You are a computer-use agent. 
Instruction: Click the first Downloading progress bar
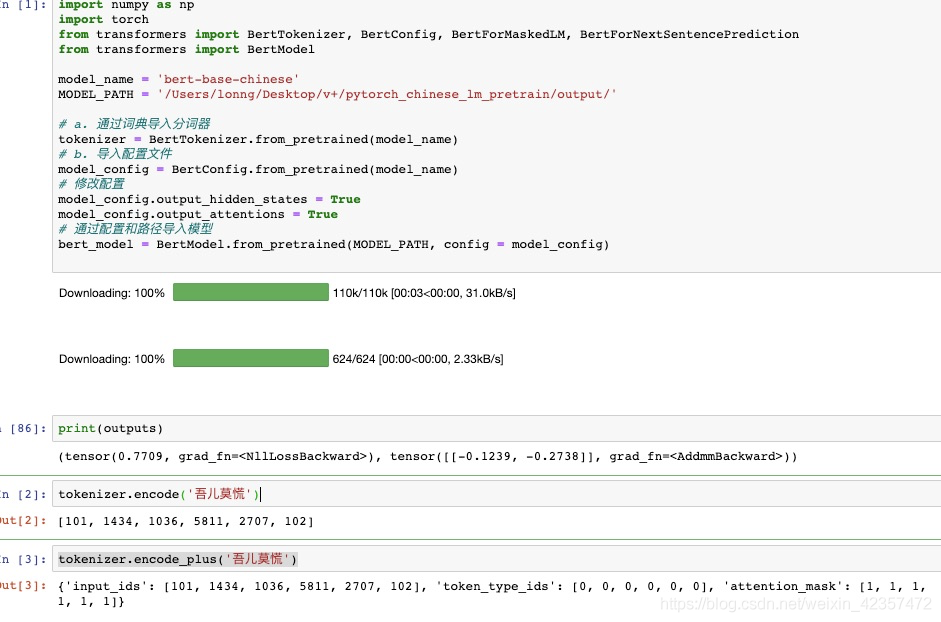(x=250, y=292)
